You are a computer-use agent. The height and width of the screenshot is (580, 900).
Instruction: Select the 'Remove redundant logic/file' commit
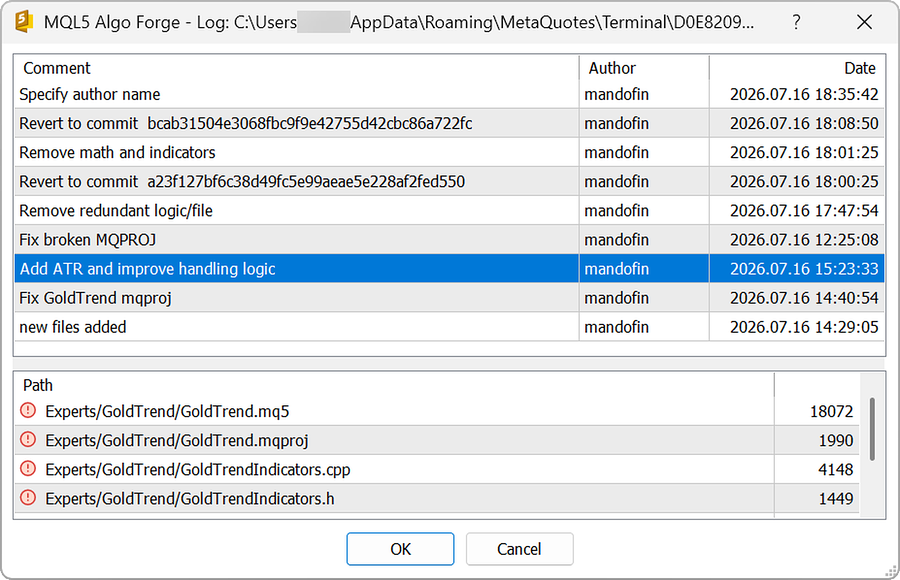[449, 211]
